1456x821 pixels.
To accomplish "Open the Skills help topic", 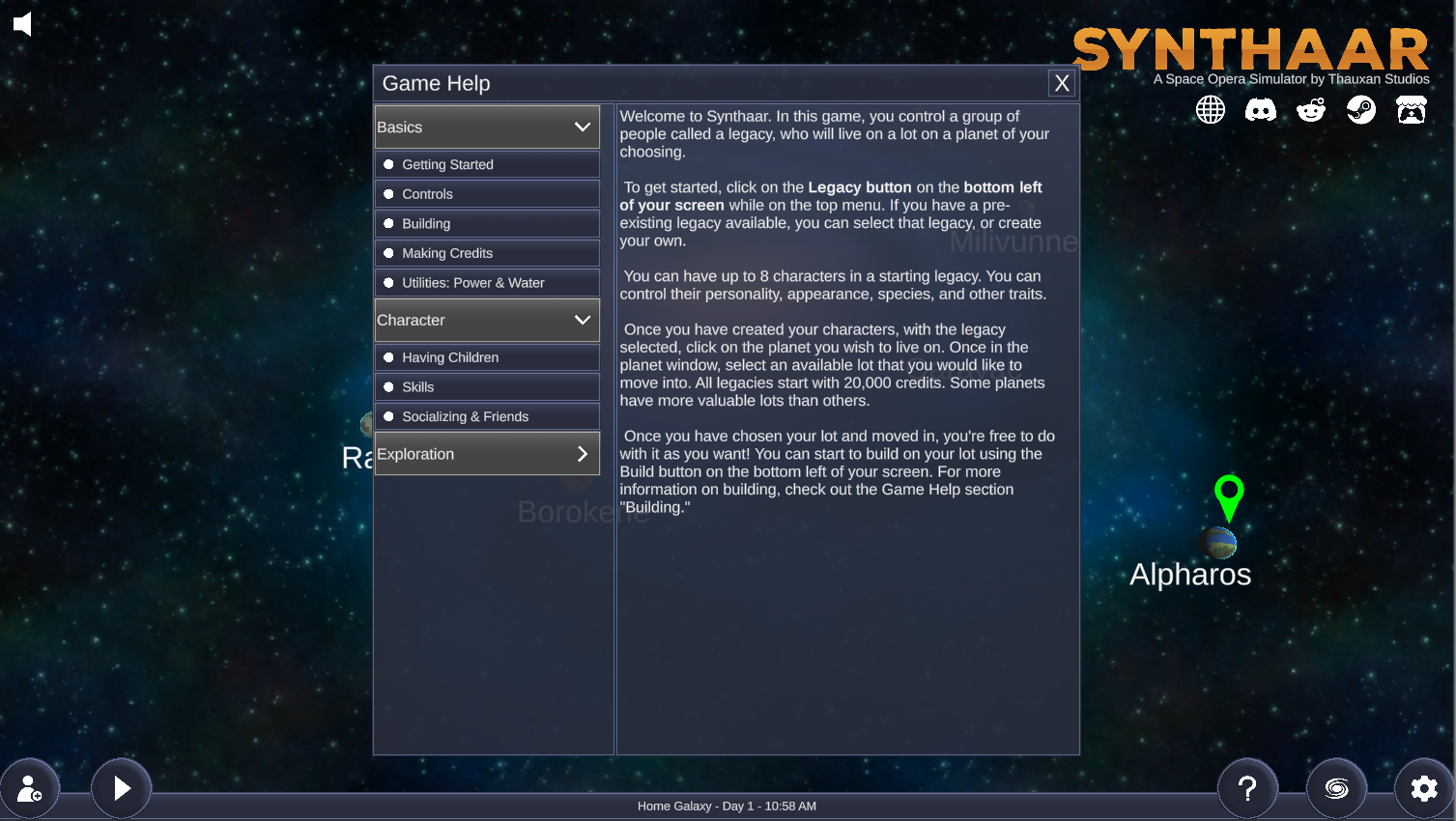I will point(487,387).
